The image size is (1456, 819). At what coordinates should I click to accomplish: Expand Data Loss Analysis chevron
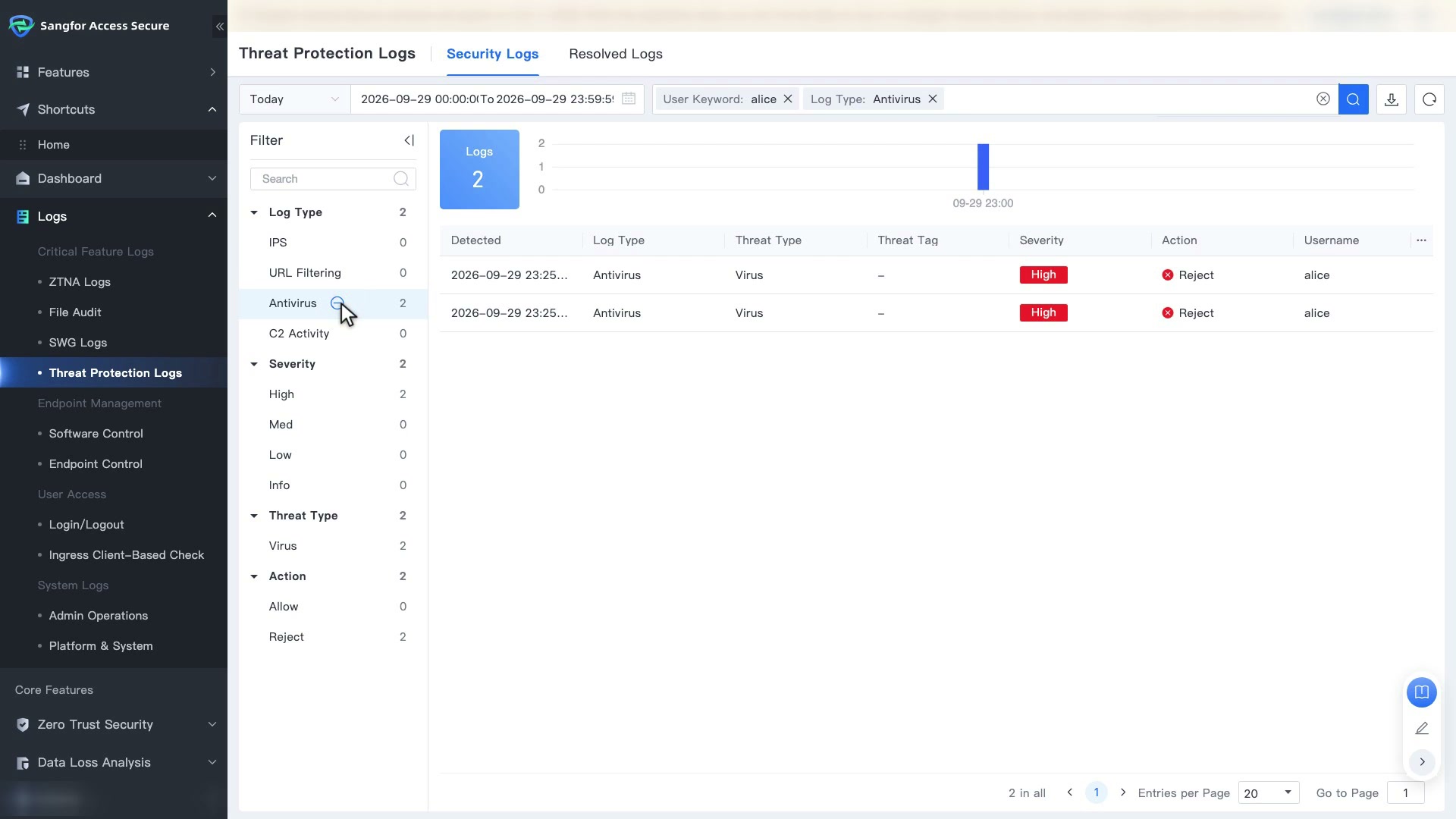pos(212,762)
